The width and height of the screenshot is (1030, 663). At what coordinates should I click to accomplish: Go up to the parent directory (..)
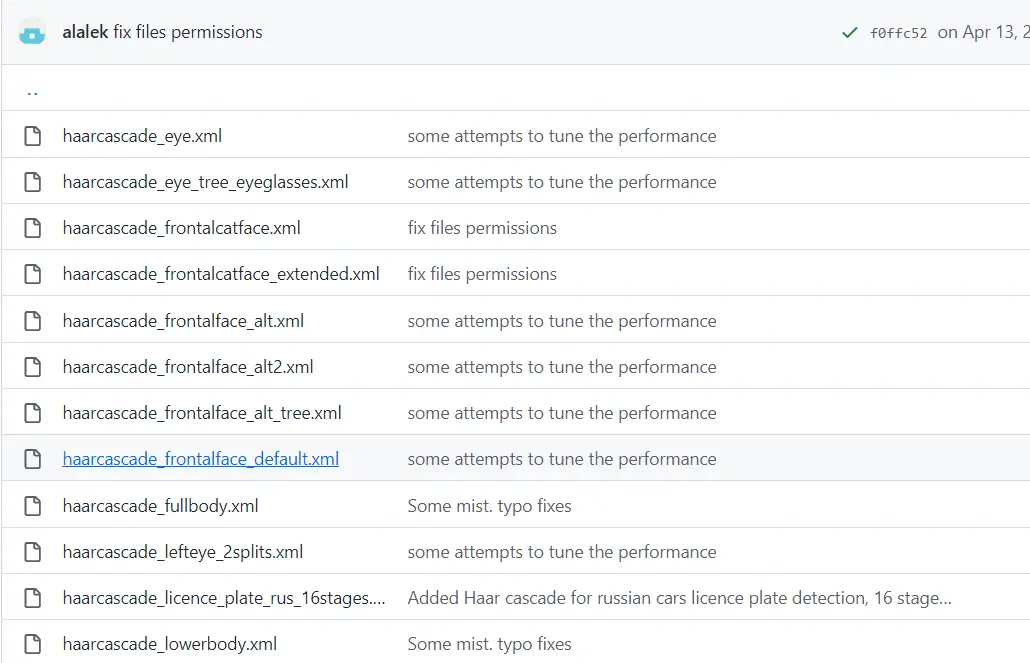coord(32,91)
